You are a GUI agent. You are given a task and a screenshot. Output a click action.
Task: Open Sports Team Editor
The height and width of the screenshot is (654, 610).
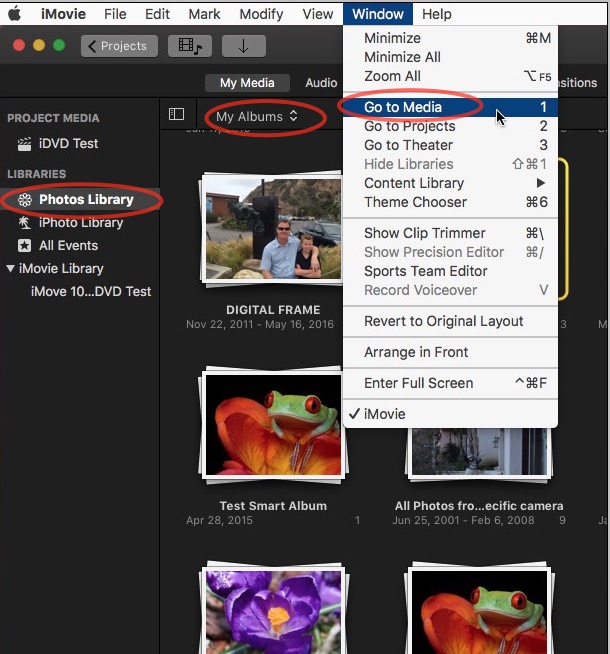[450, 271]
